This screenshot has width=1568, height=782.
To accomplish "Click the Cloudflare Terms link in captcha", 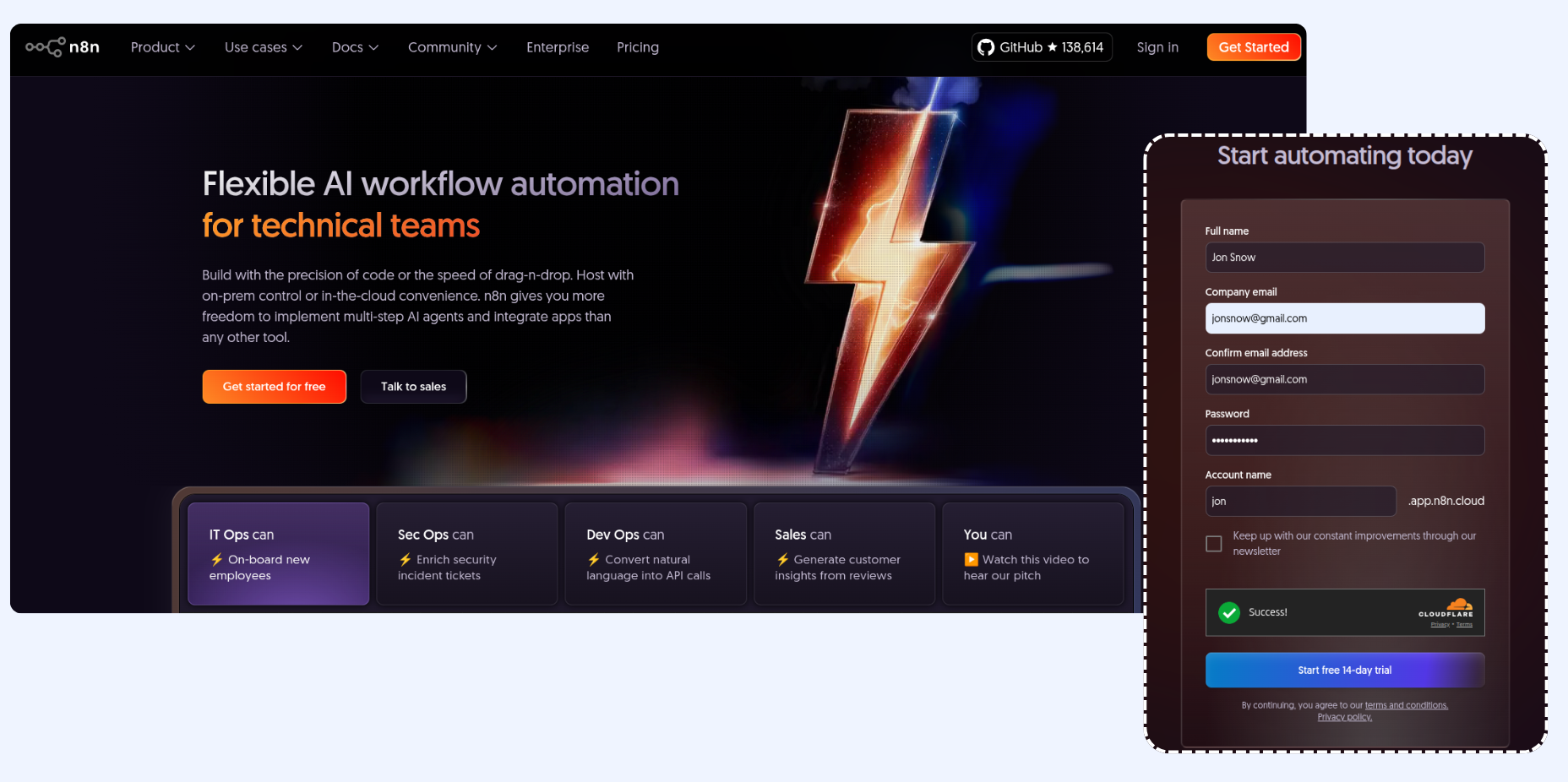I will [x=1465, y=625].
